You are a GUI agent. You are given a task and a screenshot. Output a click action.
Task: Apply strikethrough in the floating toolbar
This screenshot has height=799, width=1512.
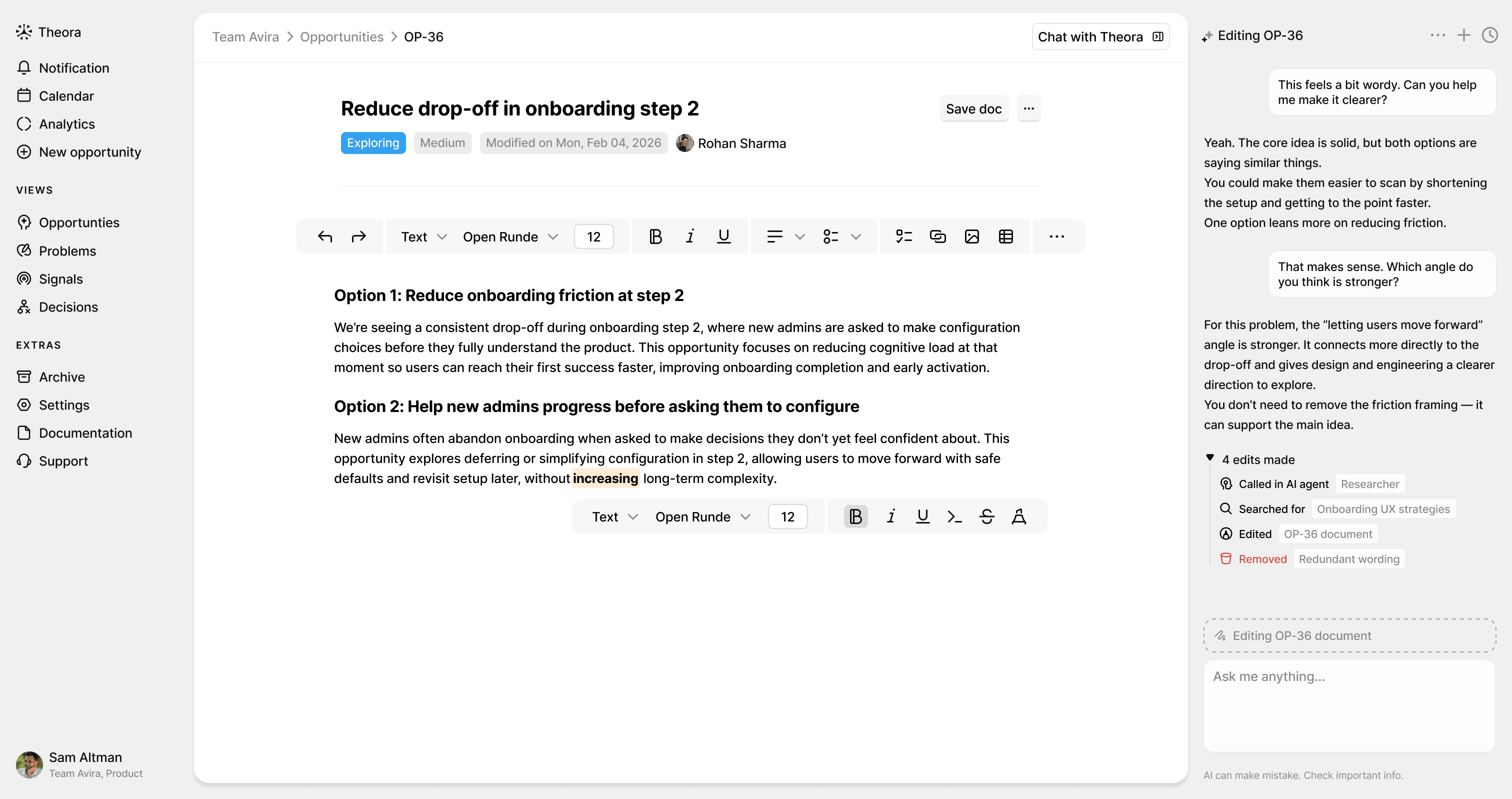tap(986, 516)
